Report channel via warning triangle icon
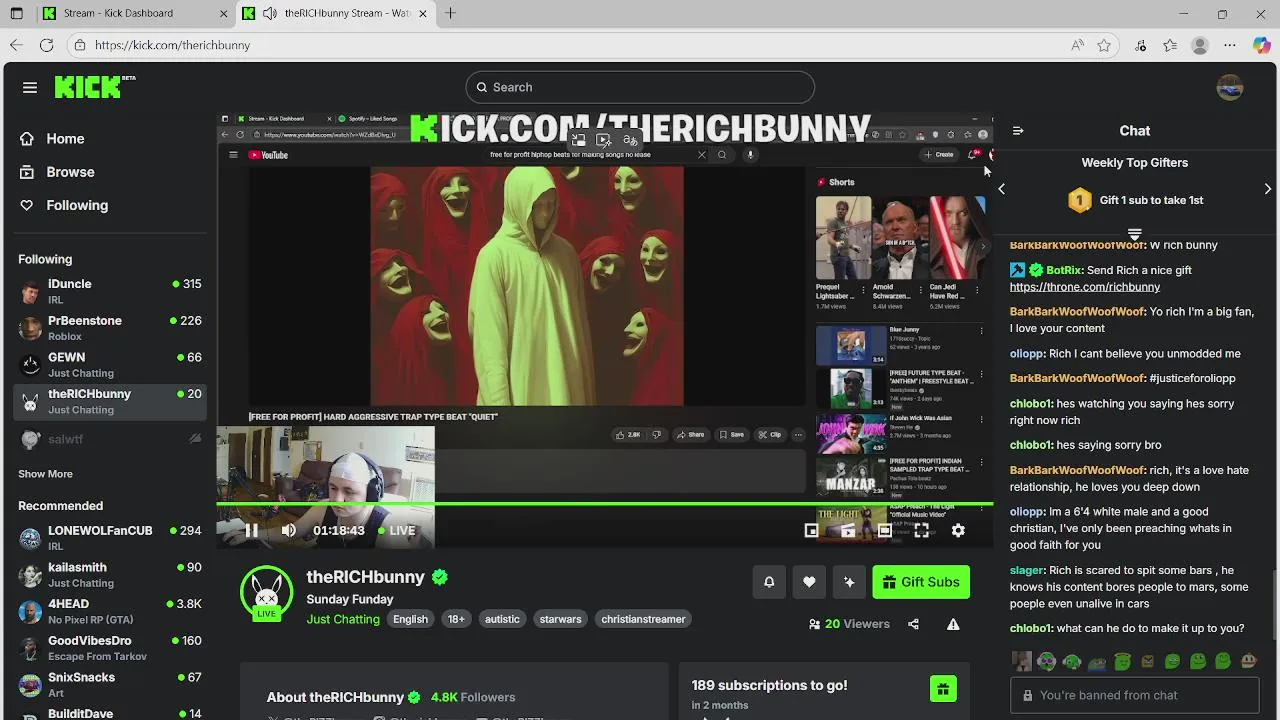The height and width of the screenshot is (720, 1280). pos(953,624)
